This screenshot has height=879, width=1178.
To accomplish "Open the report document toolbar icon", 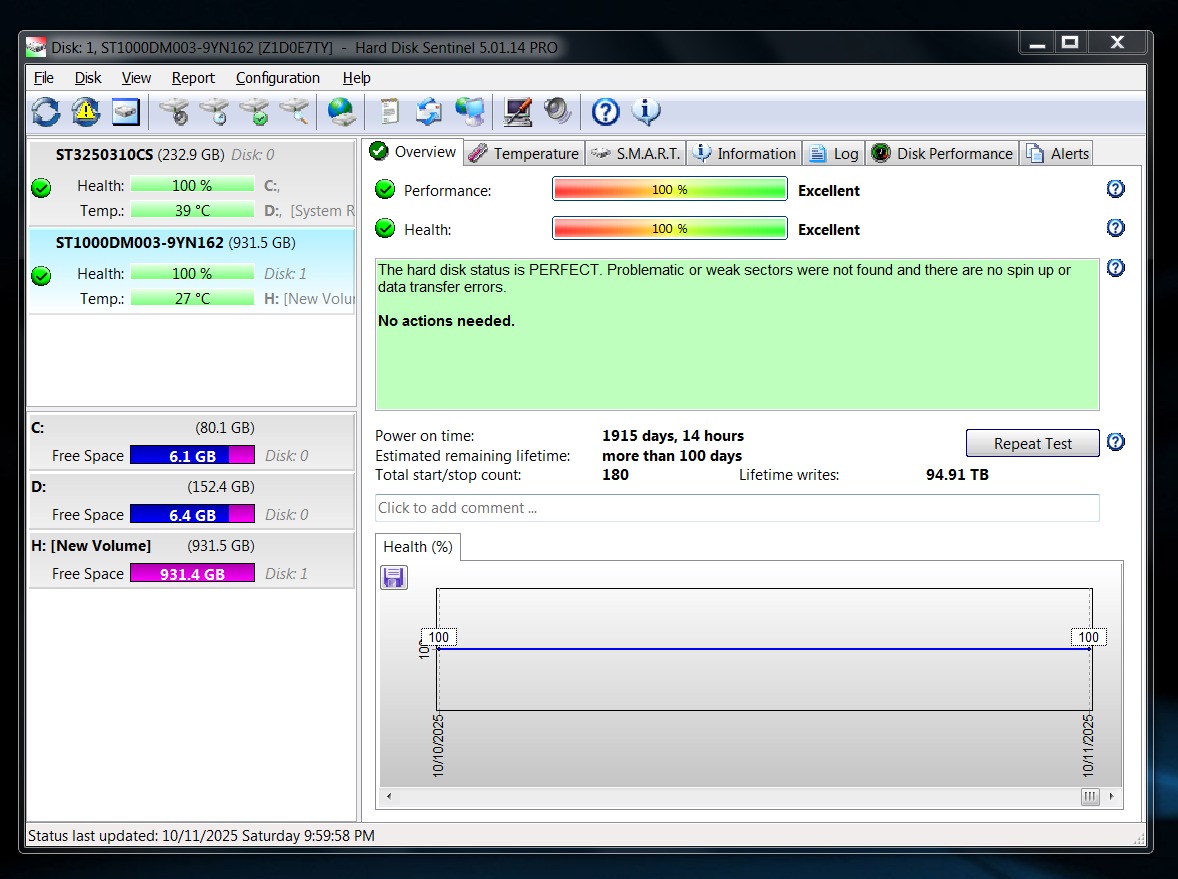I will click(390, 111).
